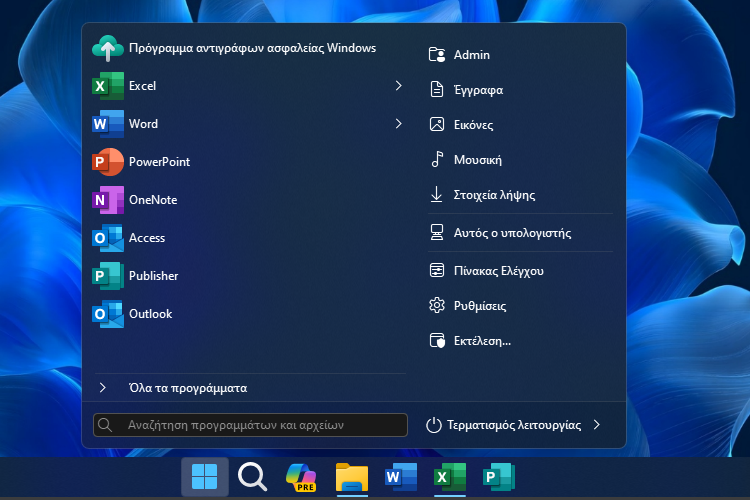The image size is (750, 500).
Task: Open Copilot preview from the taskbar
Action: tap(301, 477)
